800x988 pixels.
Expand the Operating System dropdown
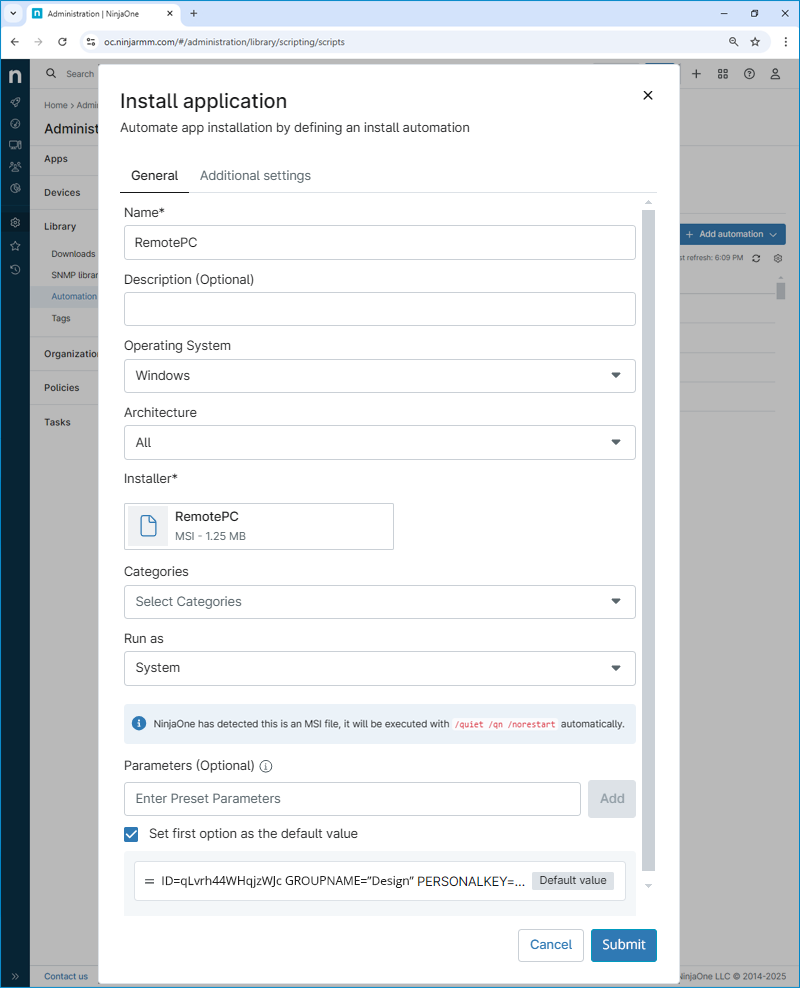tap(380, 376)
